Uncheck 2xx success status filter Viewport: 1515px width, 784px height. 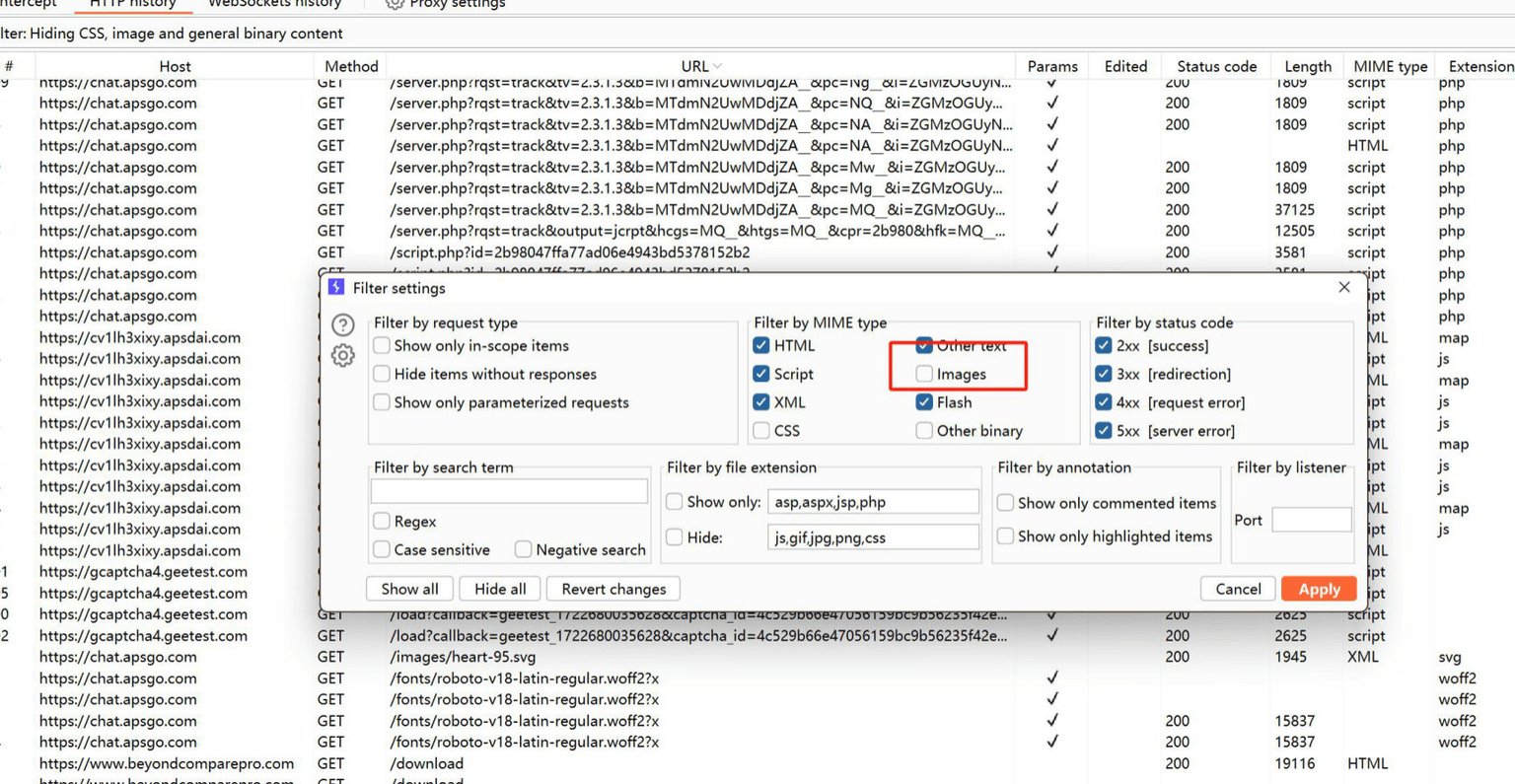click(1104, 345)
